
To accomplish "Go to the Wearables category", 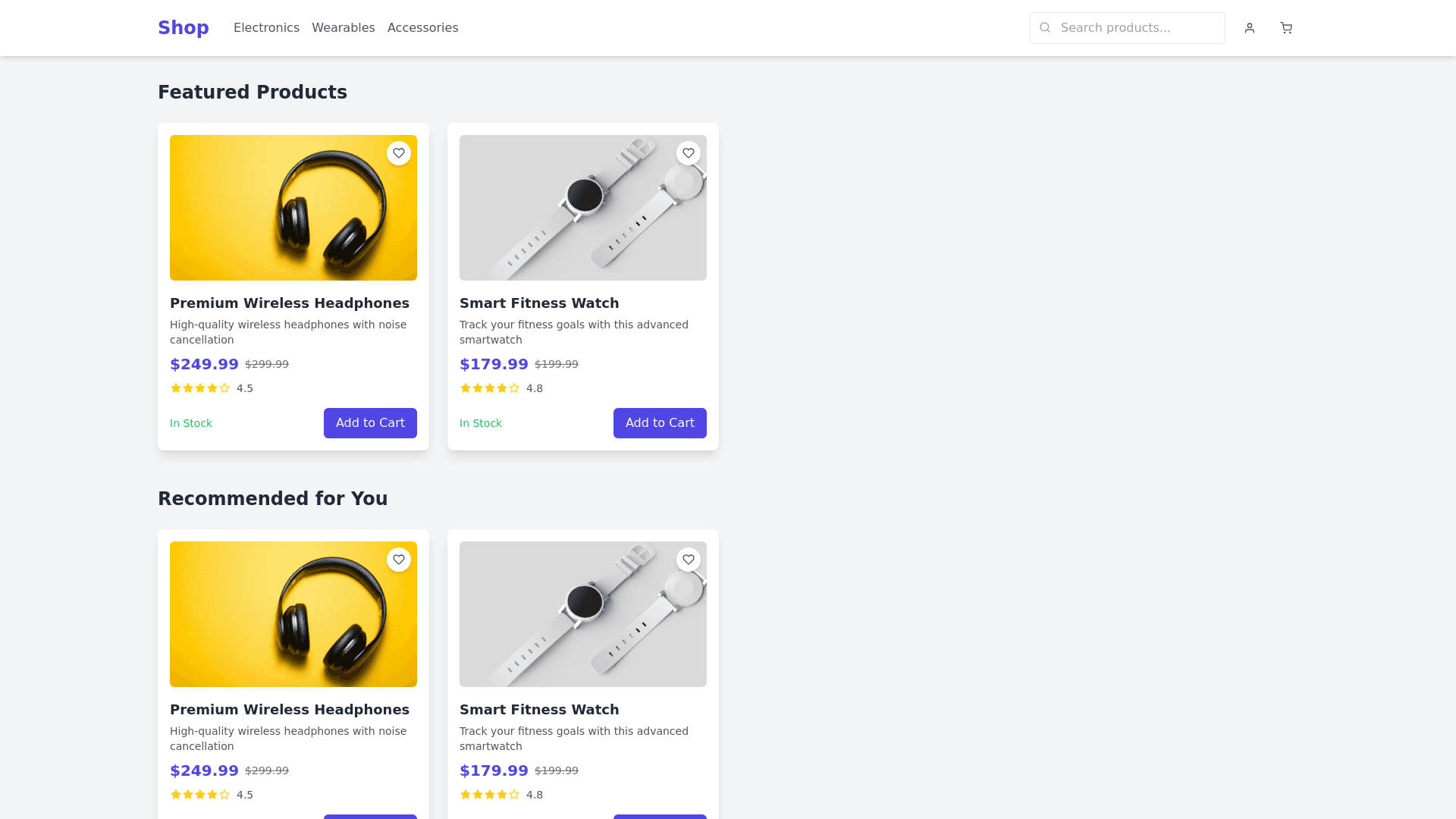I will 343,28.
